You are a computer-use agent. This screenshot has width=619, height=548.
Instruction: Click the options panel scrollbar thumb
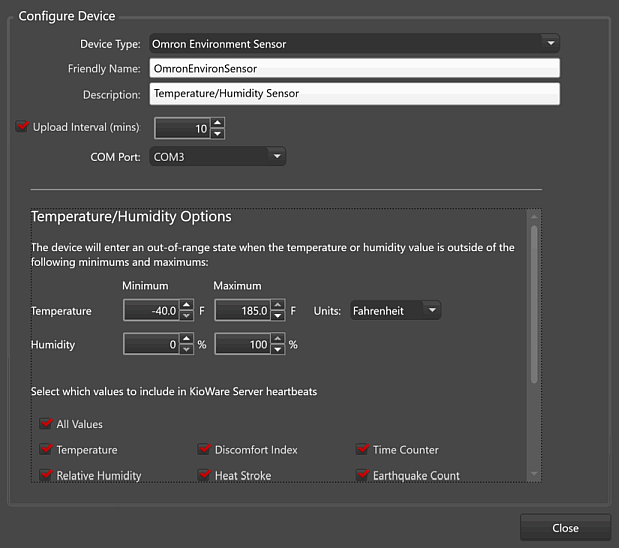tap(534, 304)
